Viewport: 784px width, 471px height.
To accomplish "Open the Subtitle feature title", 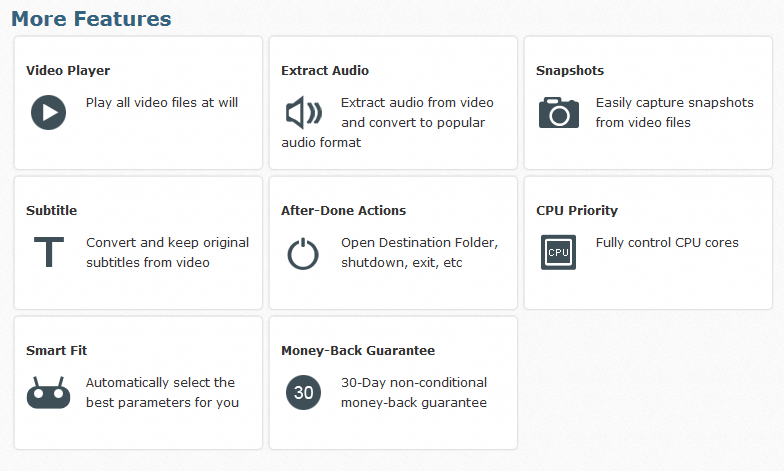I will point(52,210).
